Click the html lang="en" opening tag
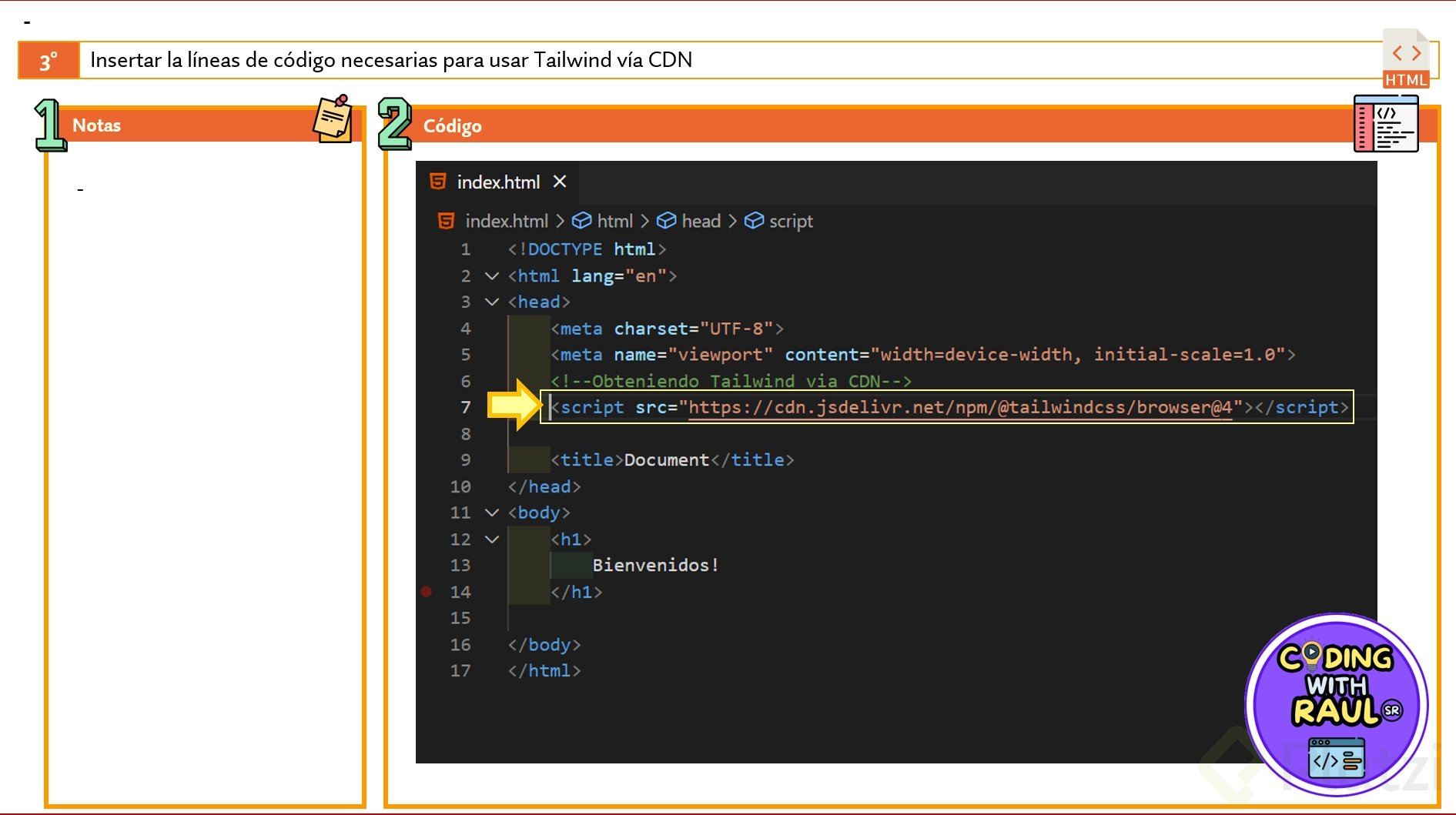The width and height of the screenshot is (1456, 815). (x=592, y=276)
